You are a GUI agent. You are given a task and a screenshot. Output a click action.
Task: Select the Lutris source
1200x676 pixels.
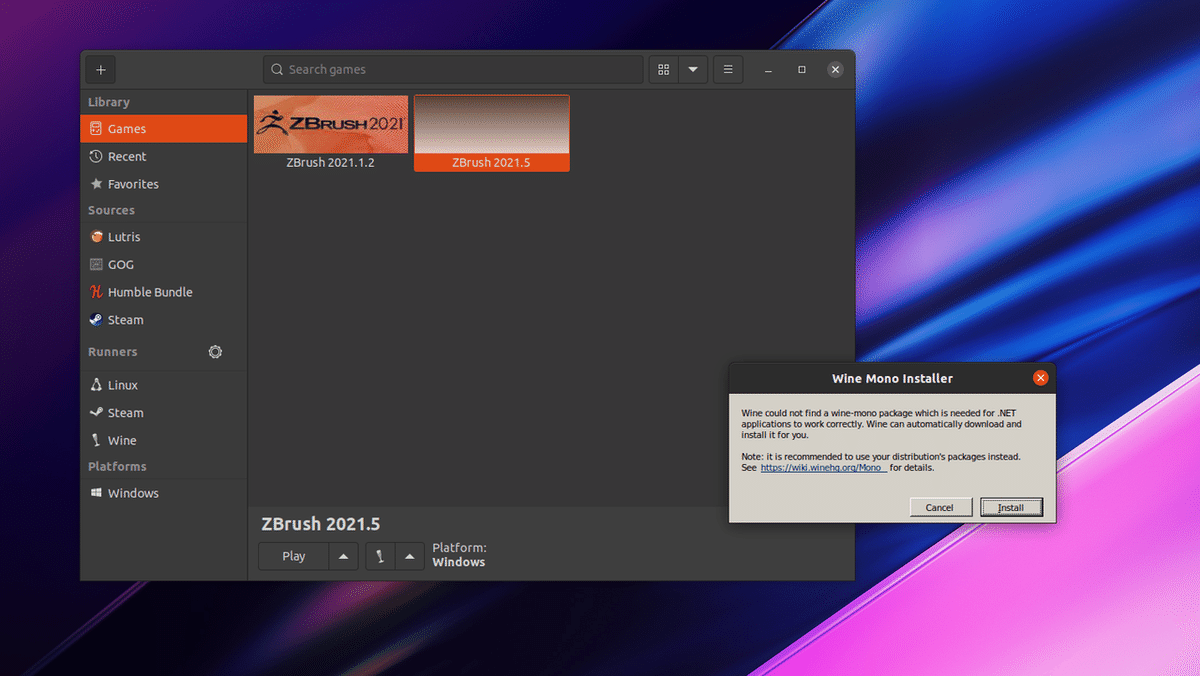pos(164,237)
